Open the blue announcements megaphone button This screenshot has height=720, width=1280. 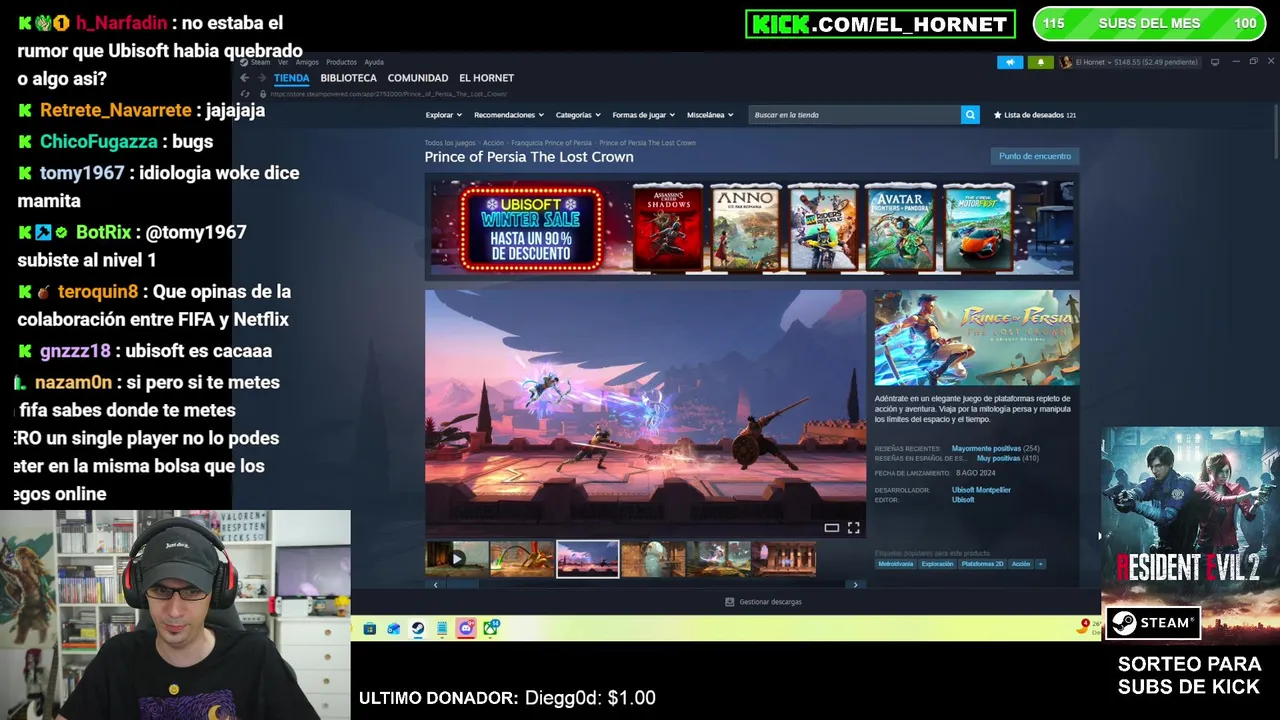click(x=1010, y=62)
